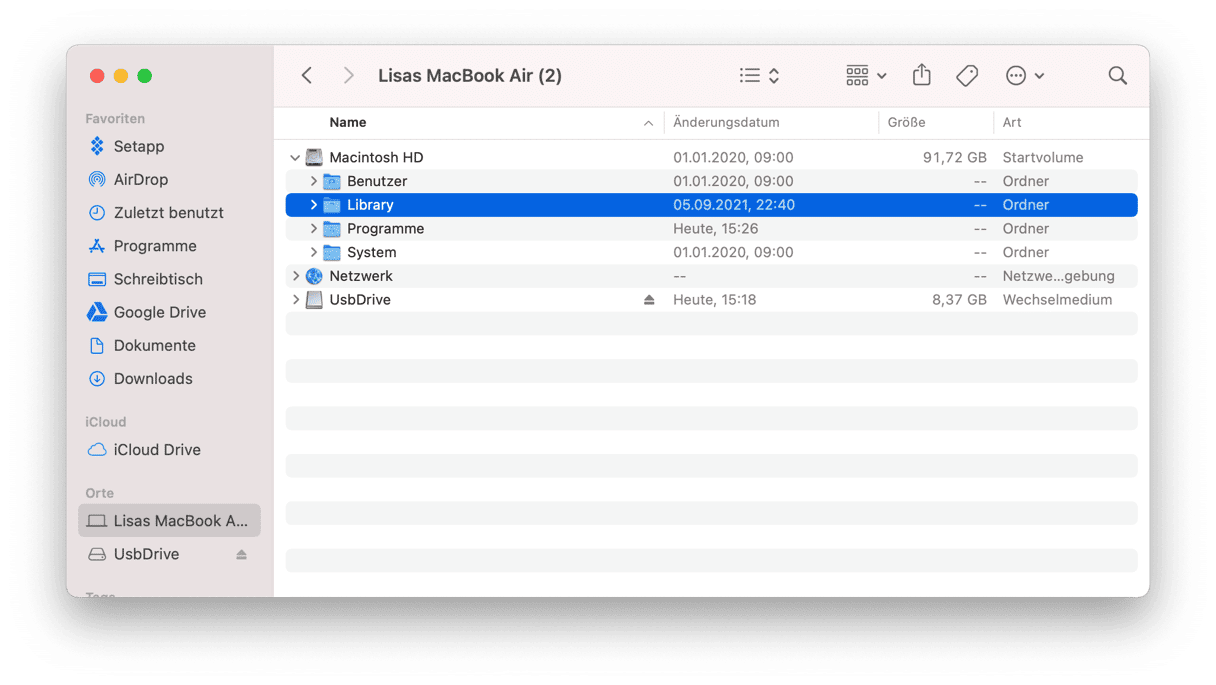Click the 91,72 GB size value
1216x685 pixels.
click(954, 157)
